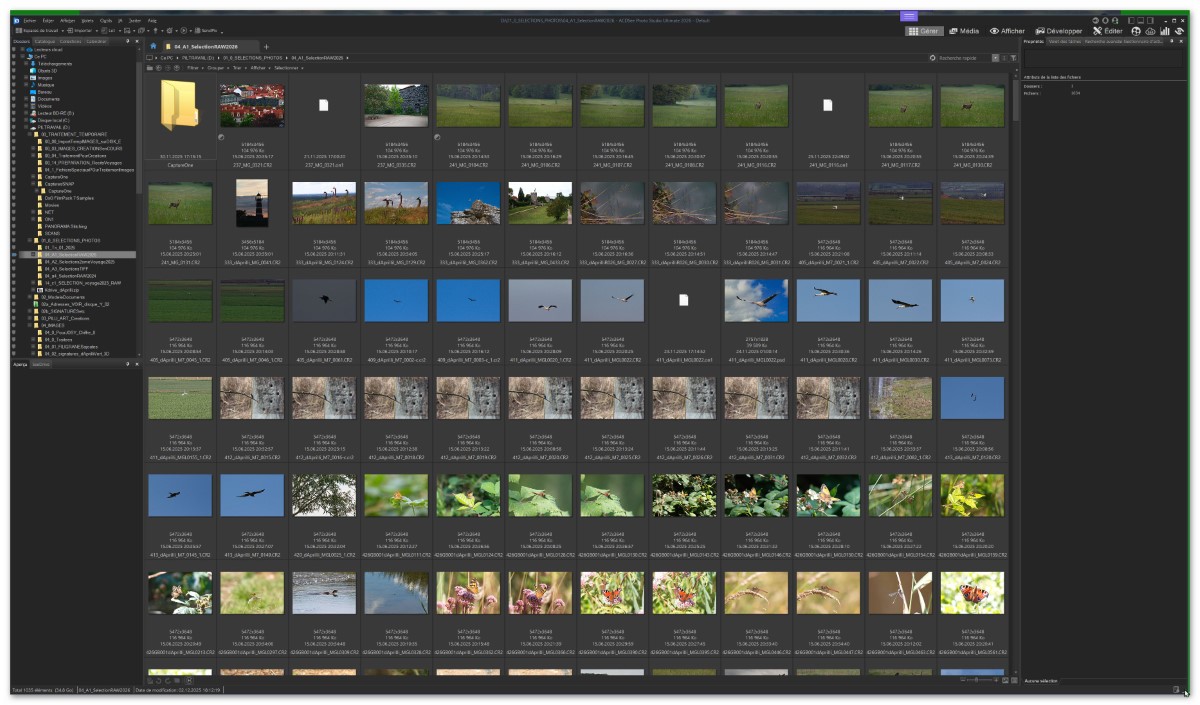Open the Fichier menu
Screen dimensions: 1200x705
[x=30, y=20]
